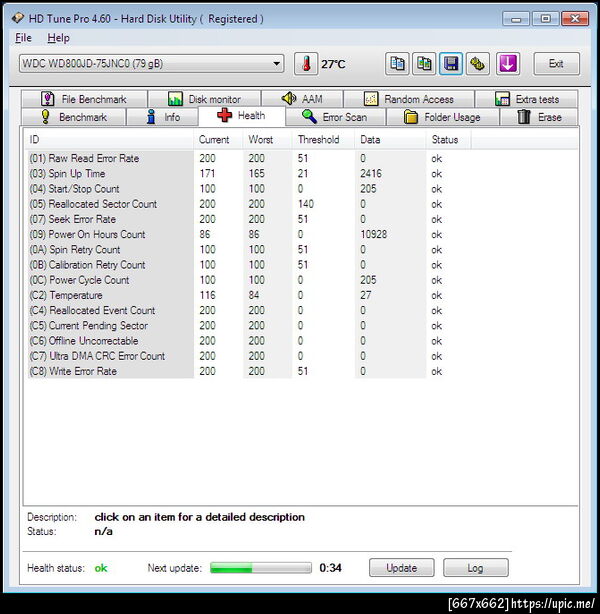
Task: Select the Benchmark tab
Action: 74,117
